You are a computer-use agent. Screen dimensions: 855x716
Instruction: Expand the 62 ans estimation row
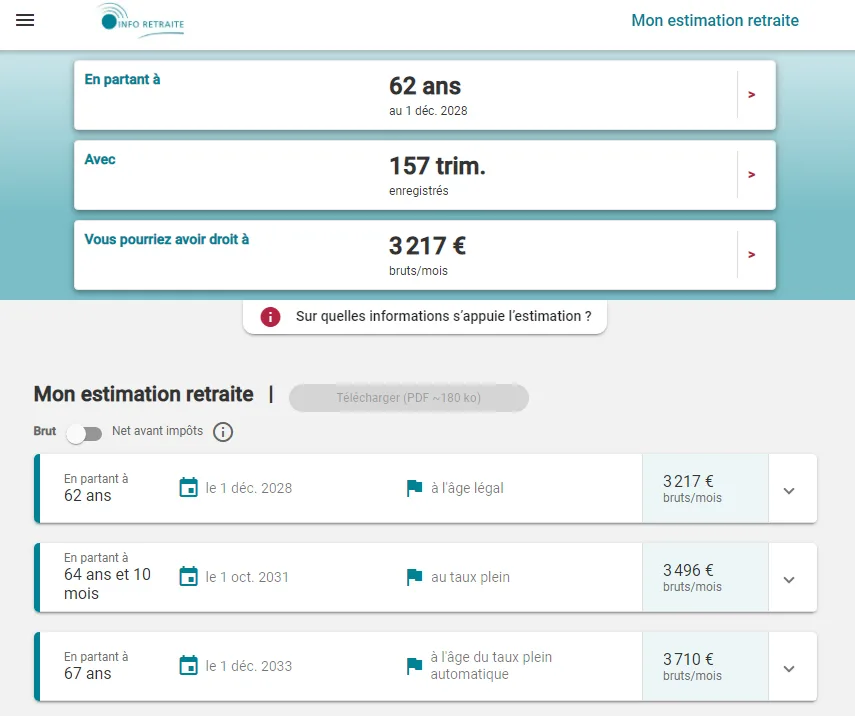tap(789, 490)
